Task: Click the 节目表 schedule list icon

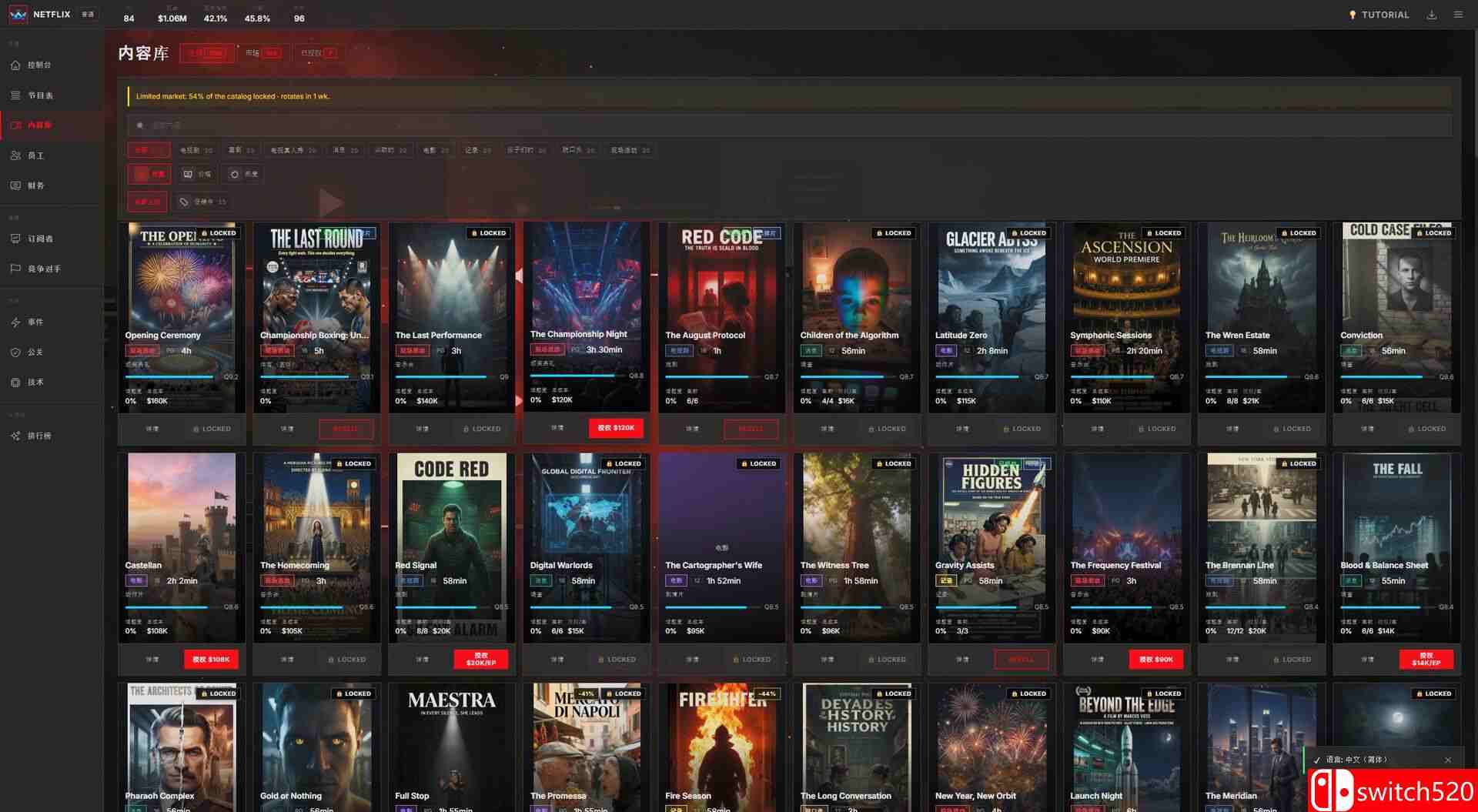Action: click(15, 95)
